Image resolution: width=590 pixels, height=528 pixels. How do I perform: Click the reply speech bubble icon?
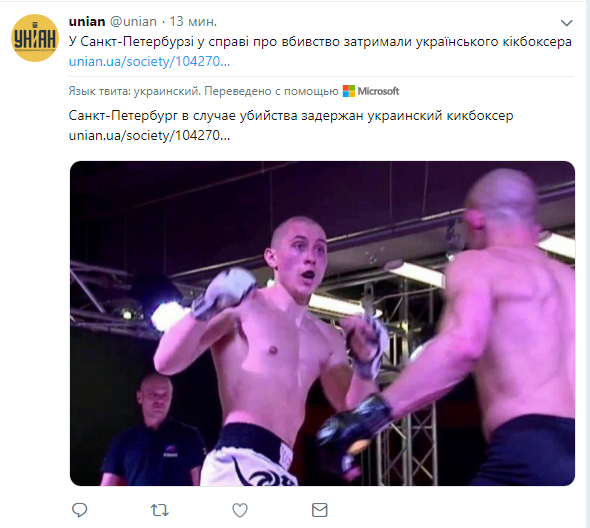[x=79, y=510]
